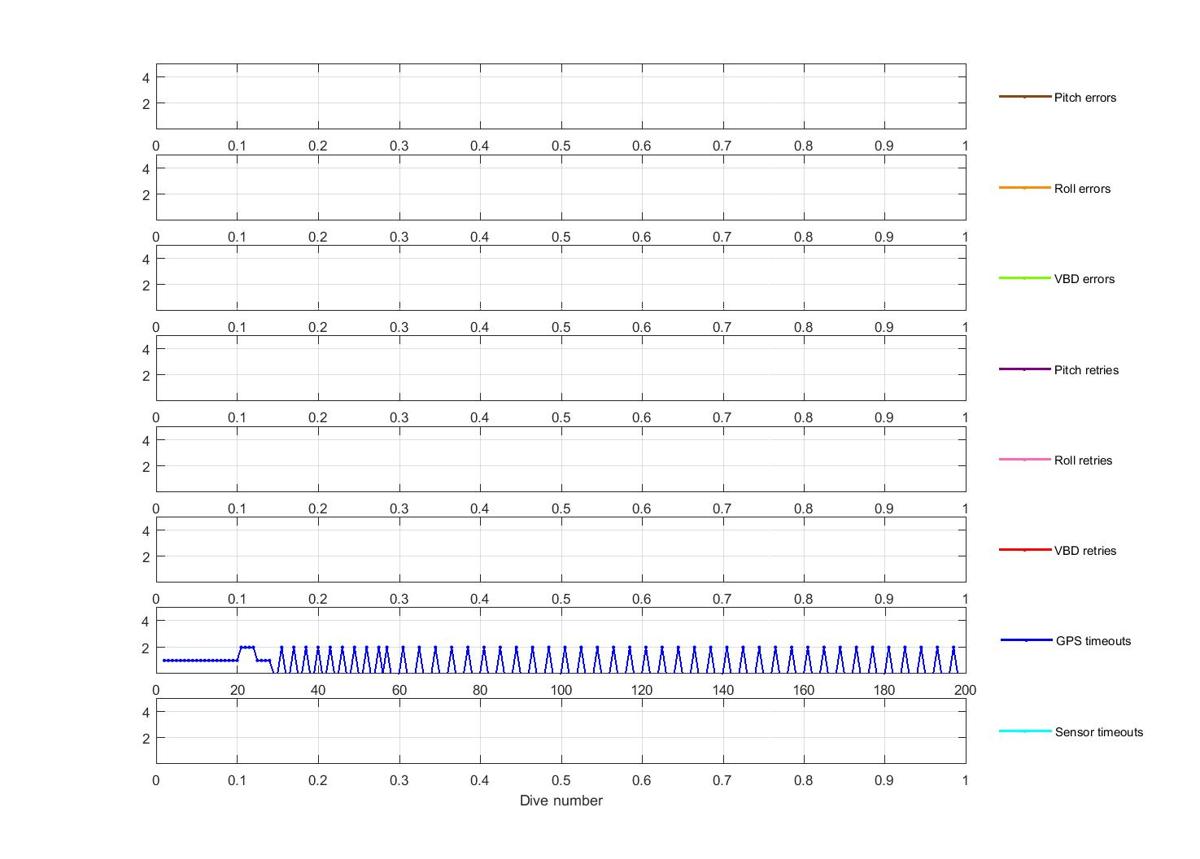Click x-axis tick label 140
1200x859 pixels.
click(723, 690)
